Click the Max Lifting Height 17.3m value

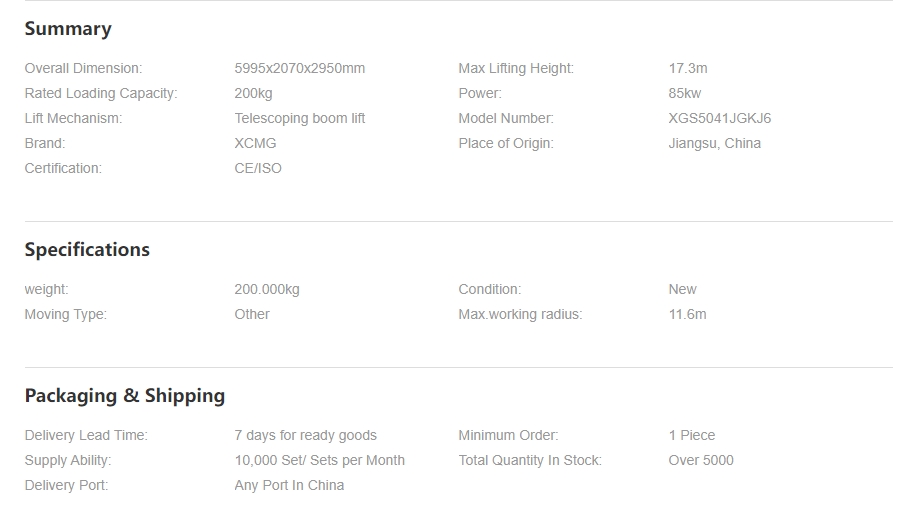click(x=688, y=68)
